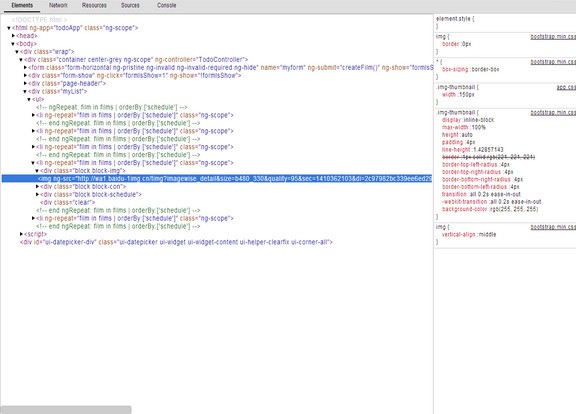Image resolution: width=576 pixels, height=414 pixels.
Task: Collapse the ul node arrow
Action: [29, 100]
